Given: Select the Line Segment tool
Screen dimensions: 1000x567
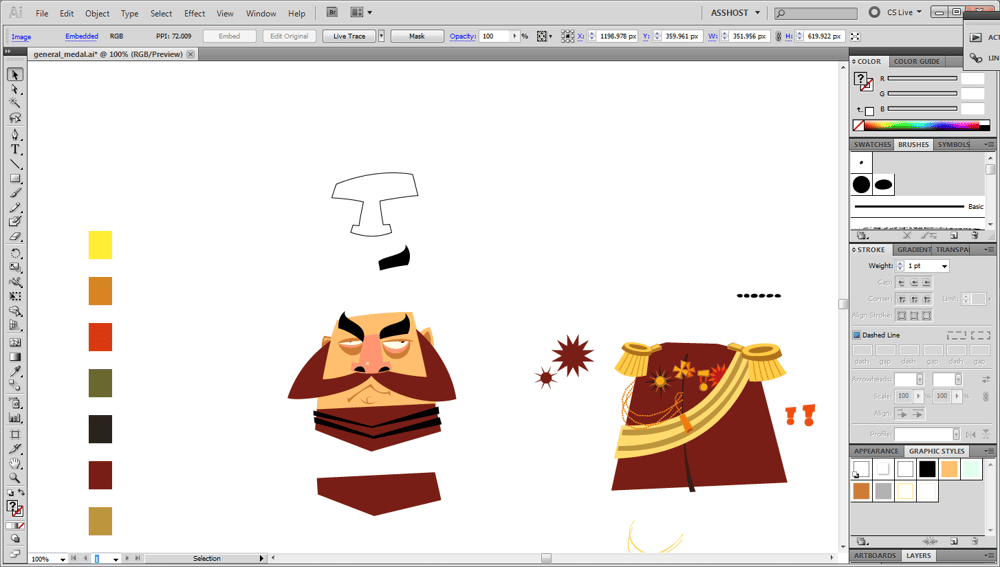Looking at the screenshot, I should [15, 164].
